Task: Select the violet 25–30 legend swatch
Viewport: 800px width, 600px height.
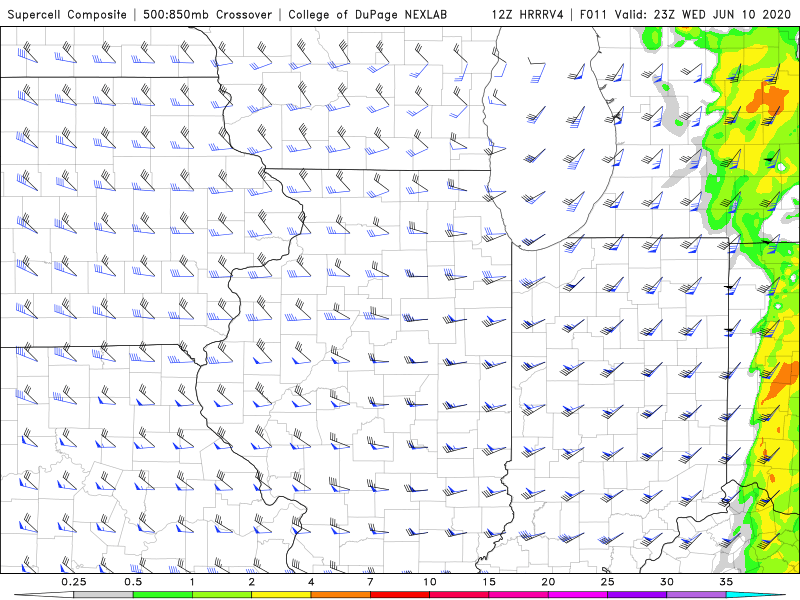Action: [x=637, y=595]
